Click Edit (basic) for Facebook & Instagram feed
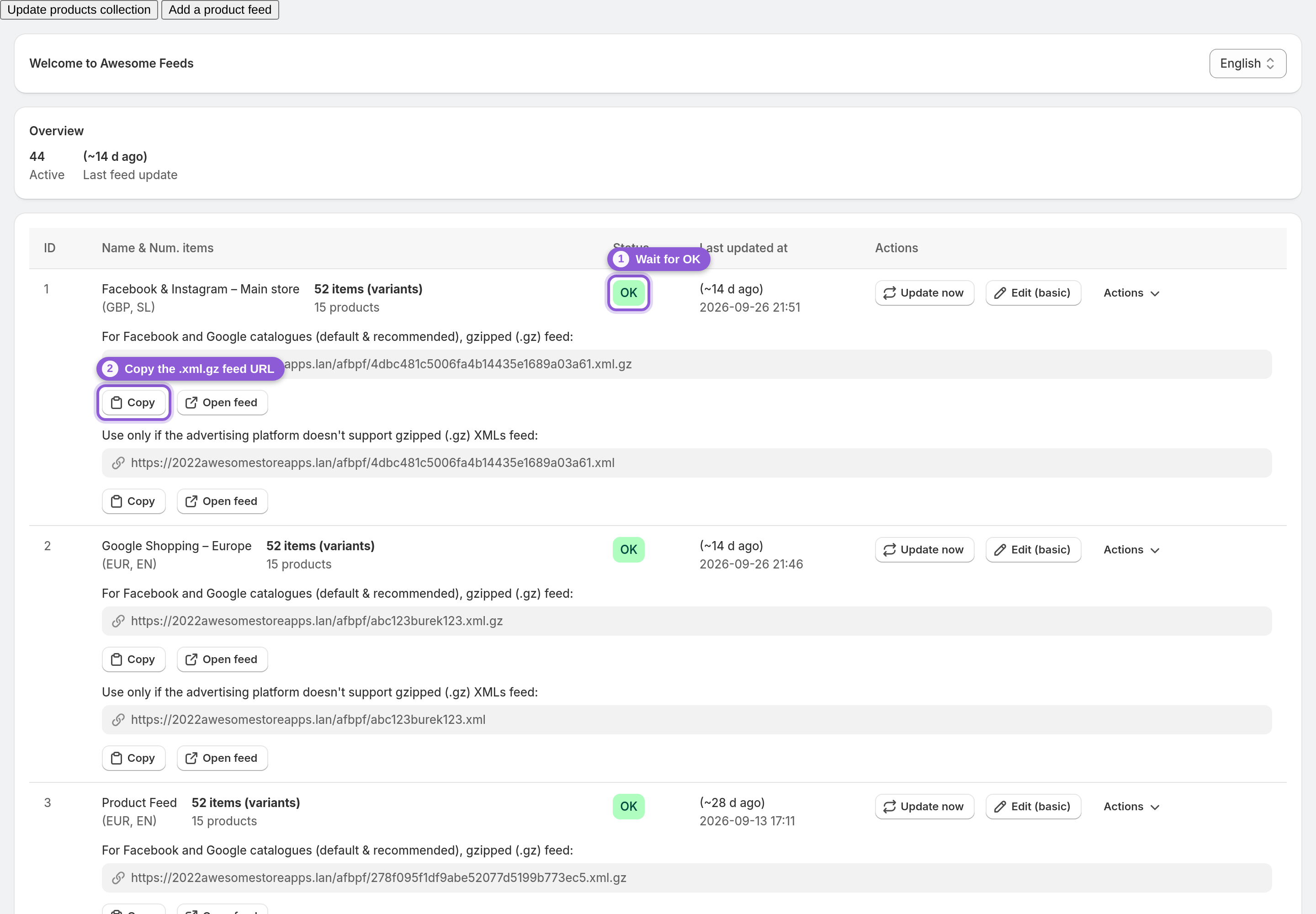 (1033, 292)
